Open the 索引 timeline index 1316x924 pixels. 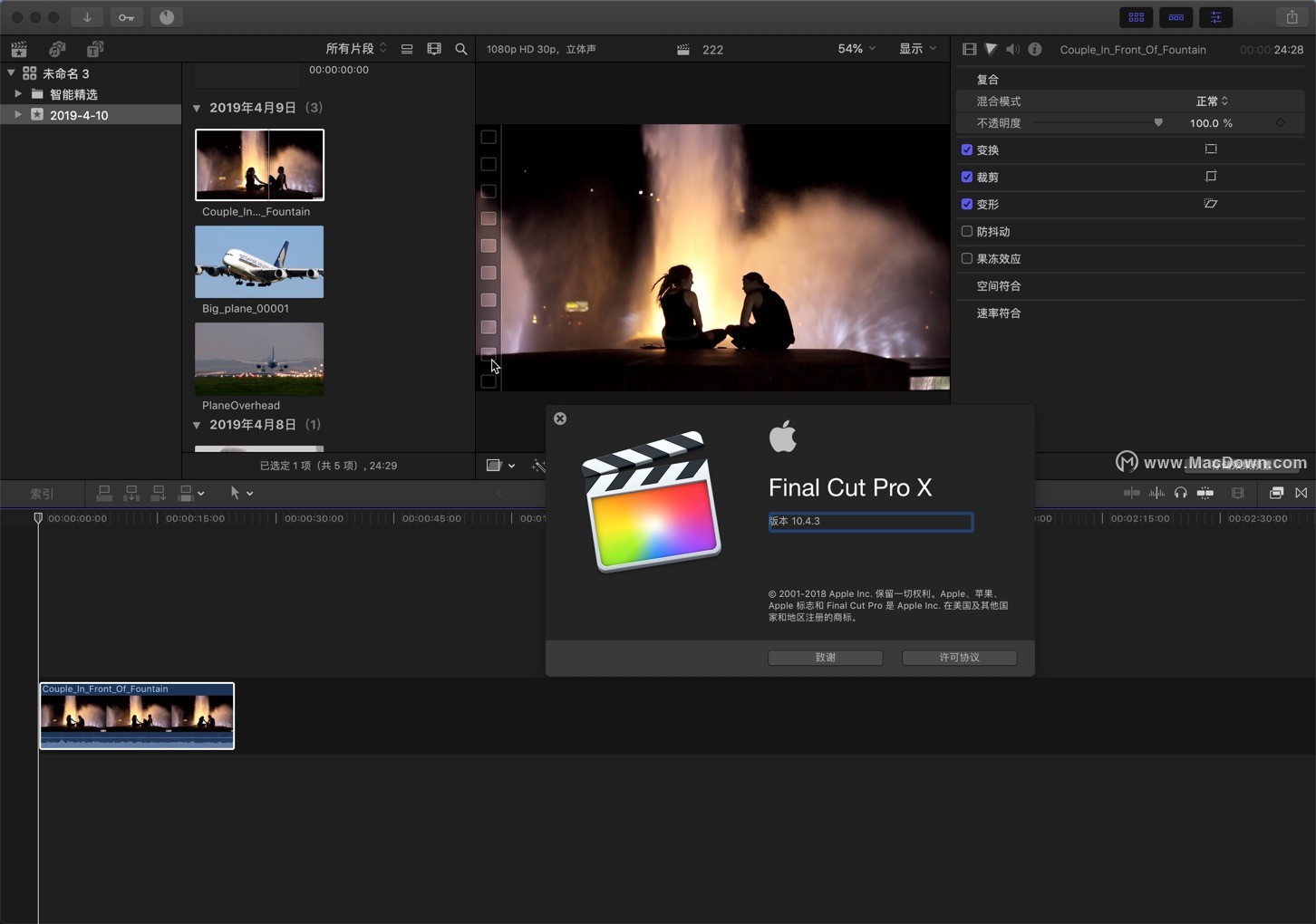[x=42, y=494]
